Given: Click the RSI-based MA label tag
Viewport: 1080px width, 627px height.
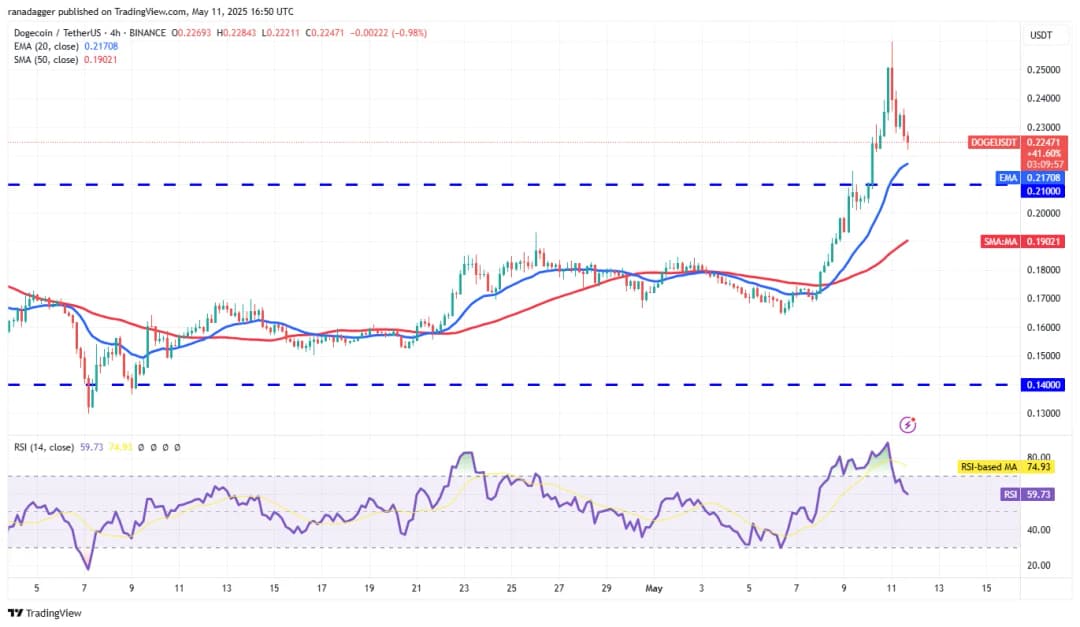Looking at the screenshot, I should tap(988, 466).
